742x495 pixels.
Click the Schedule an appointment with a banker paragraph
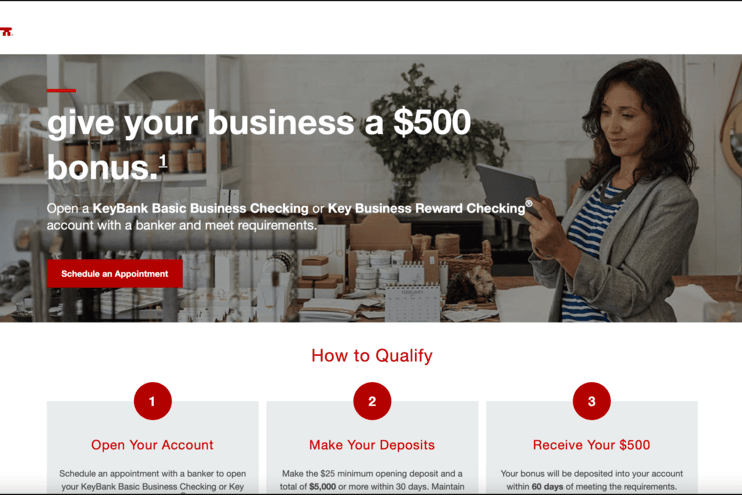tap(152, 480)
